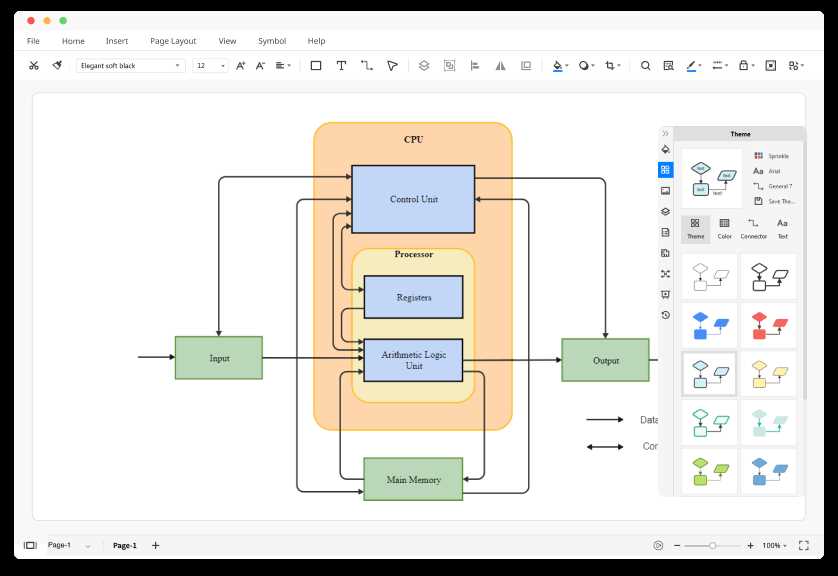Open the Elegant soft black font dropdown
This screenshot has height=576, width=838.
(x=130, y=66)
